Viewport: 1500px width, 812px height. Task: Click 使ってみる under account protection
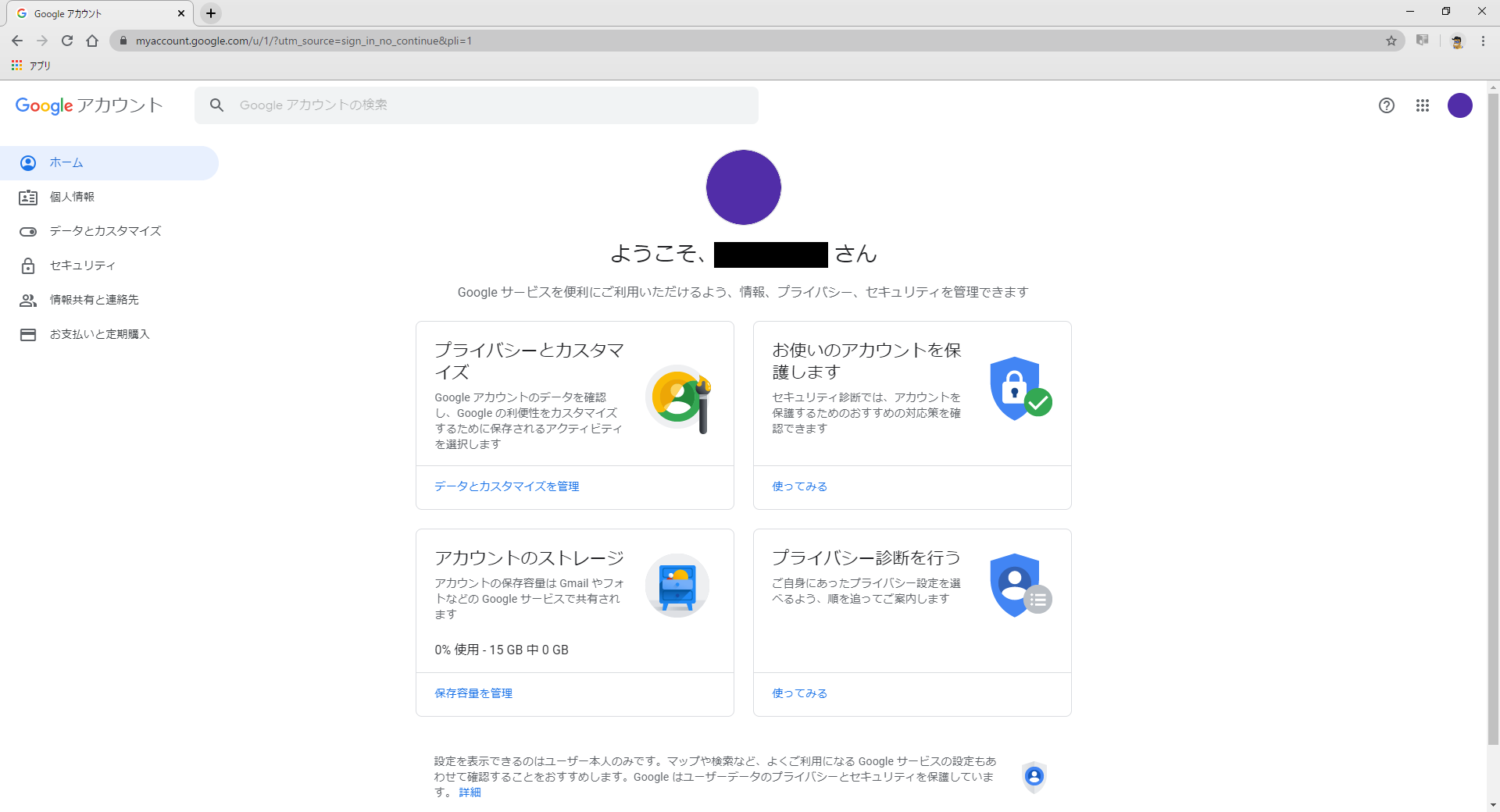click(x=799, y=486)
